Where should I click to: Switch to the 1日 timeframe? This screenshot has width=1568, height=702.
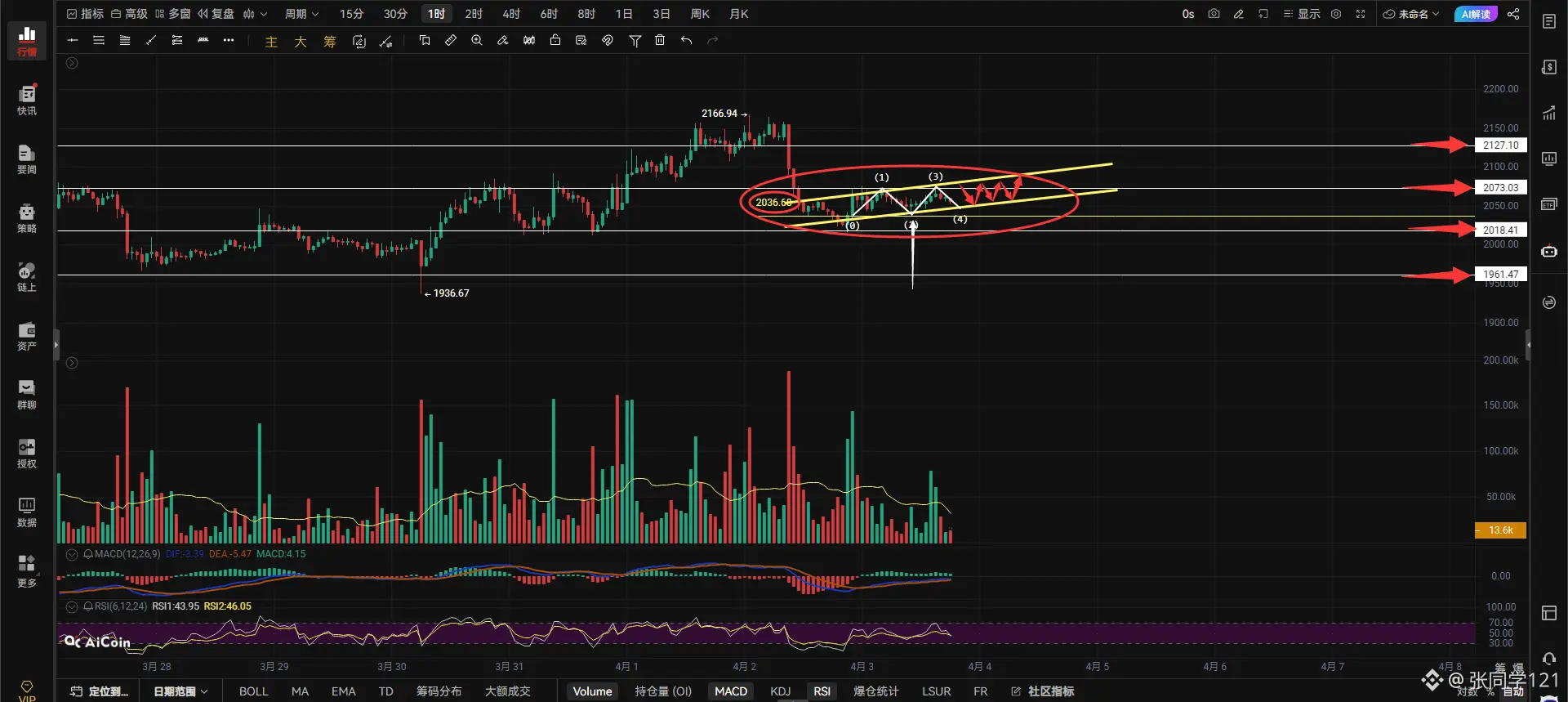pos(624,14)
